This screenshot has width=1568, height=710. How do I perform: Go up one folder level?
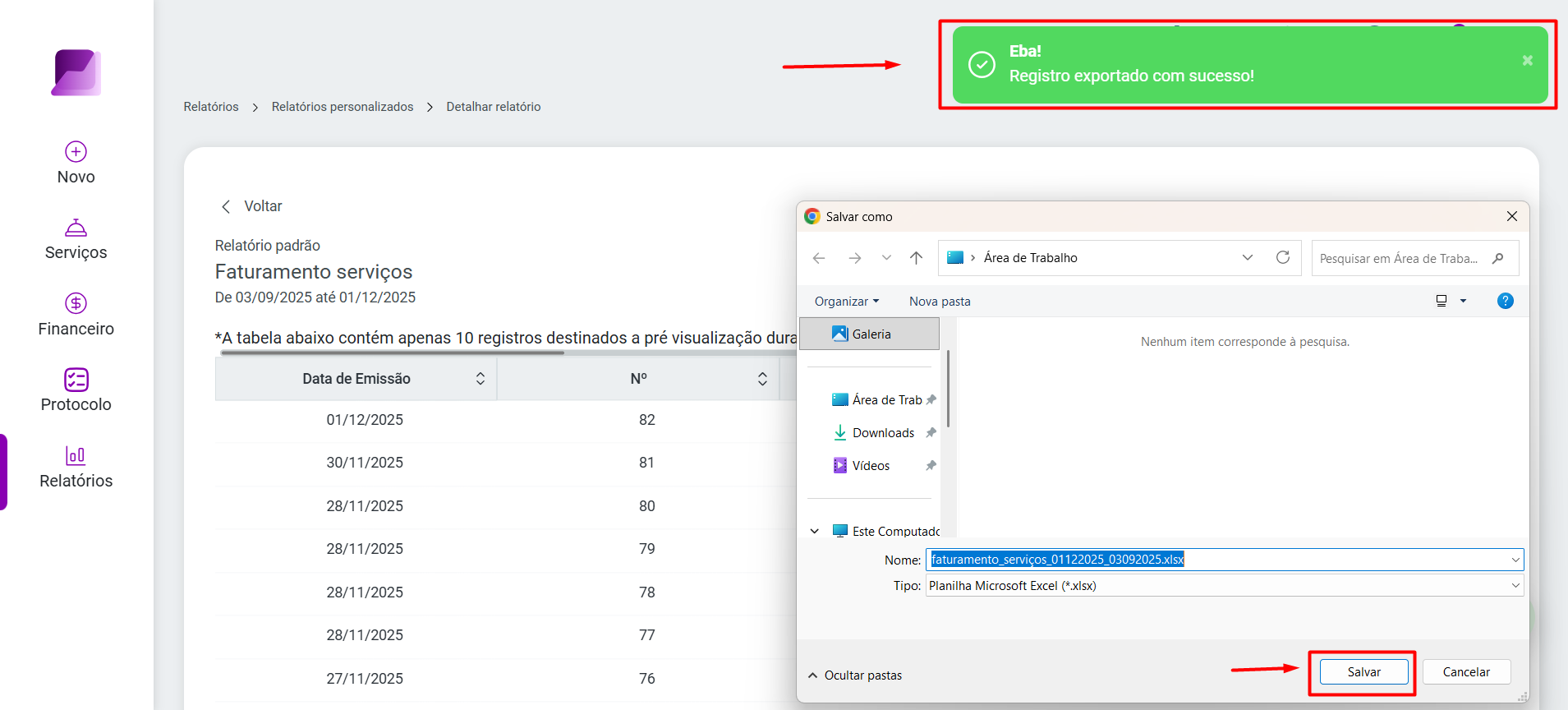point(917,258)
